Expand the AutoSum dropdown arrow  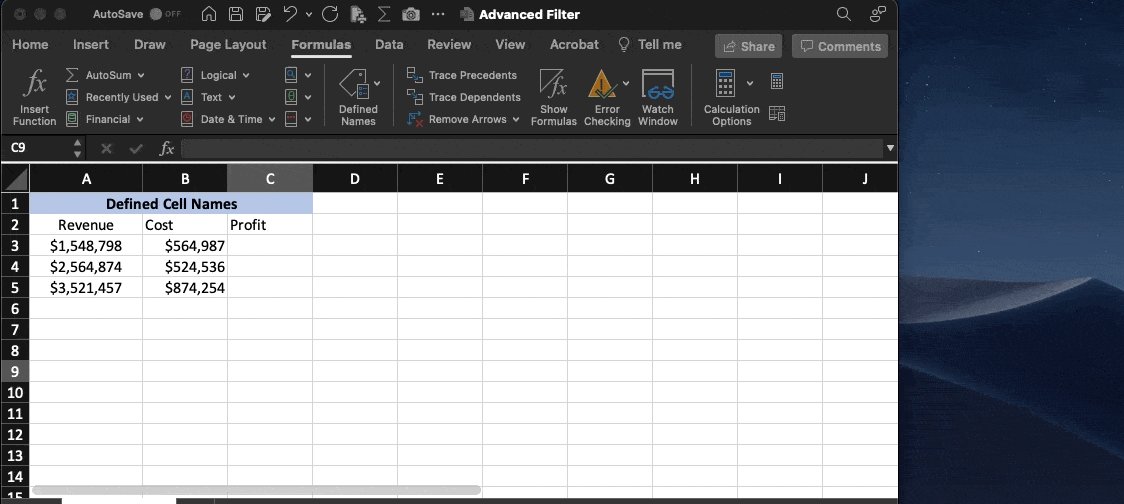tap(140, 75)
